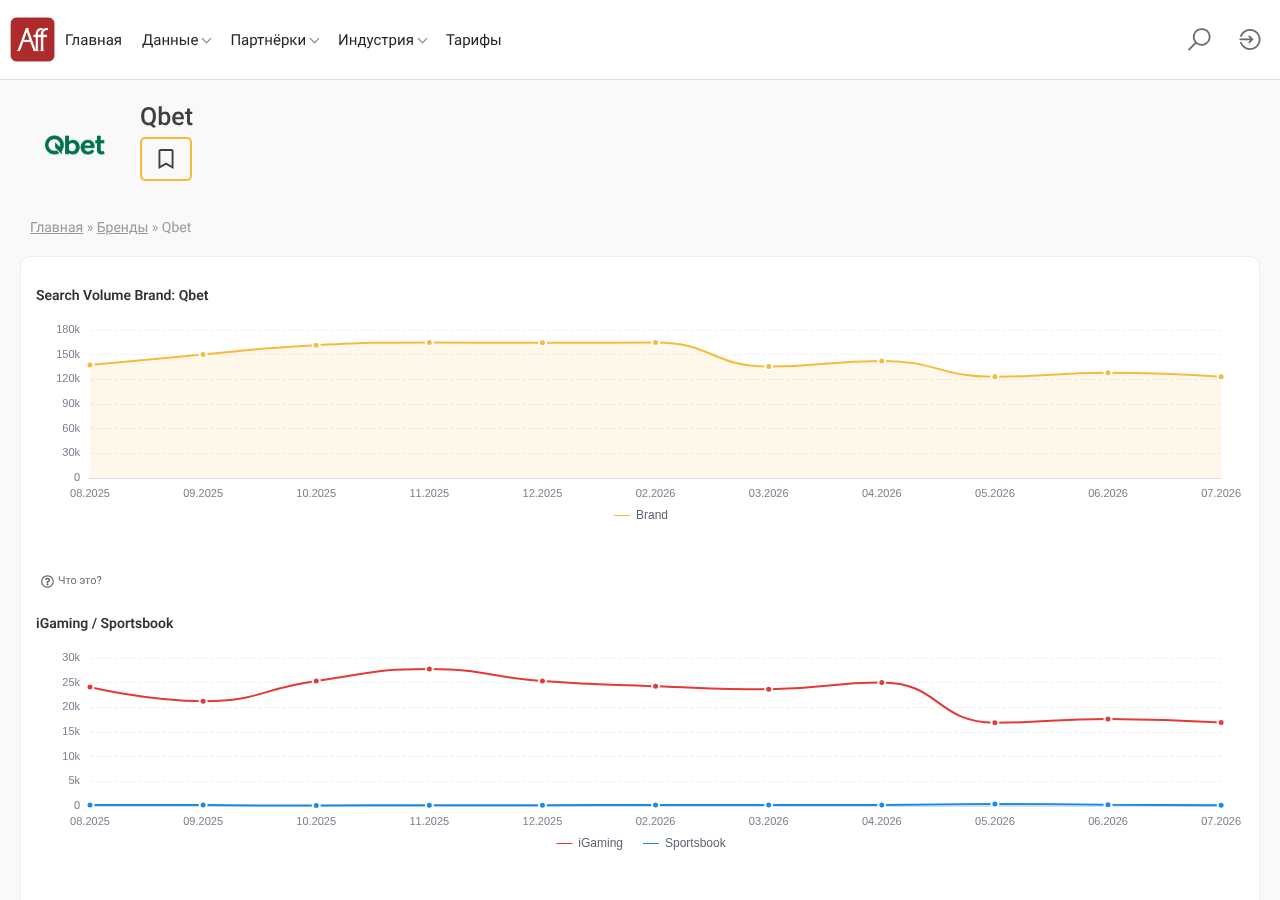Click the red line point at 09.2025

(x=203, y=701)
